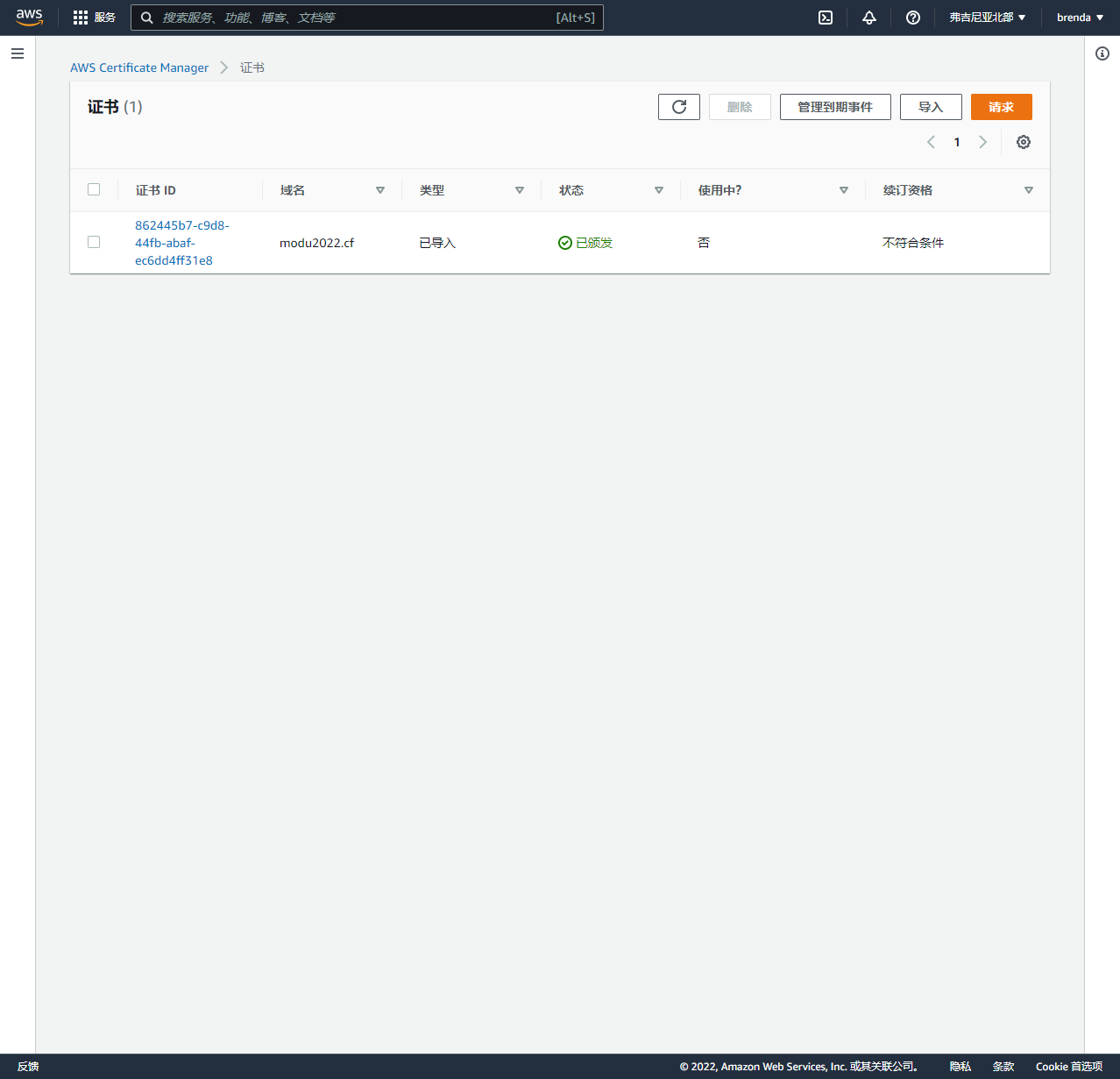Toggle the hamburger side navigation
1120x1079 pixels.
(18, 53)
